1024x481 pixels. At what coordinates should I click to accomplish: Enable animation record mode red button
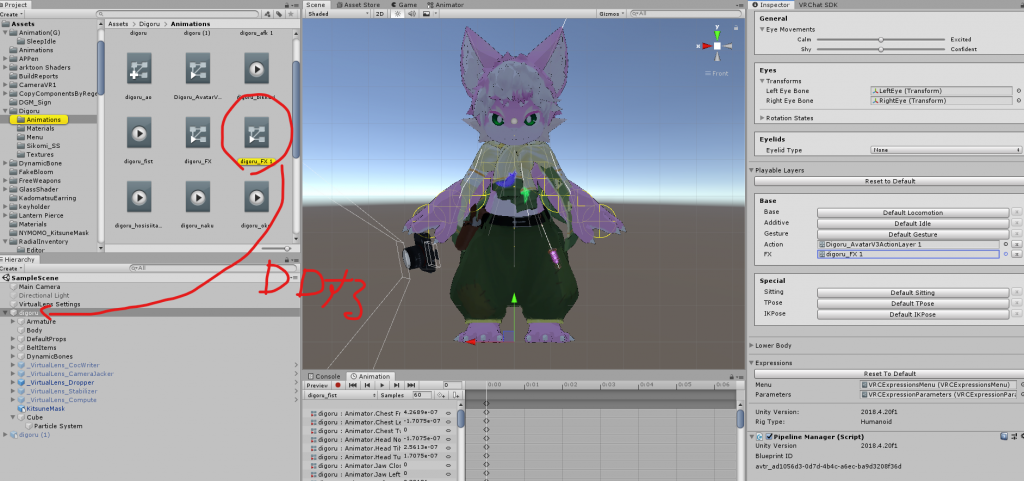pos(338,386)
